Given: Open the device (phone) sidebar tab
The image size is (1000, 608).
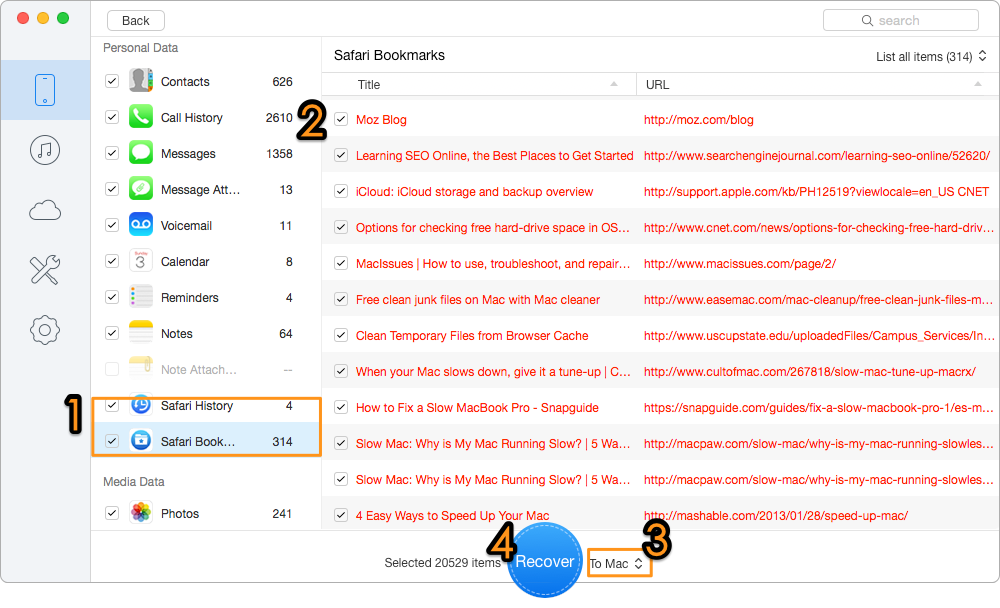Looking at the screenshot, I should coord(45,90).
